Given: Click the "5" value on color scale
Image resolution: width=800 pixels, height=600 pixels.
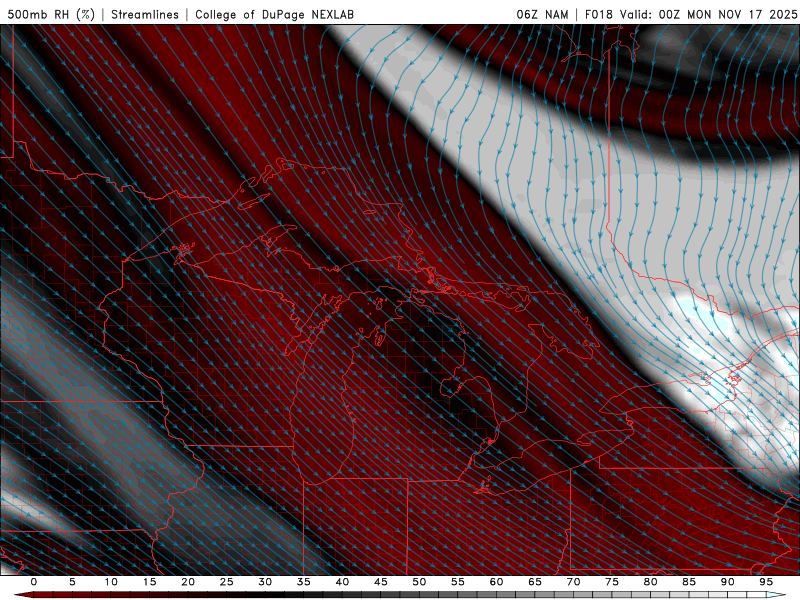Looking at the screenshot, I should pyautogui.click(x=72, y=582).
